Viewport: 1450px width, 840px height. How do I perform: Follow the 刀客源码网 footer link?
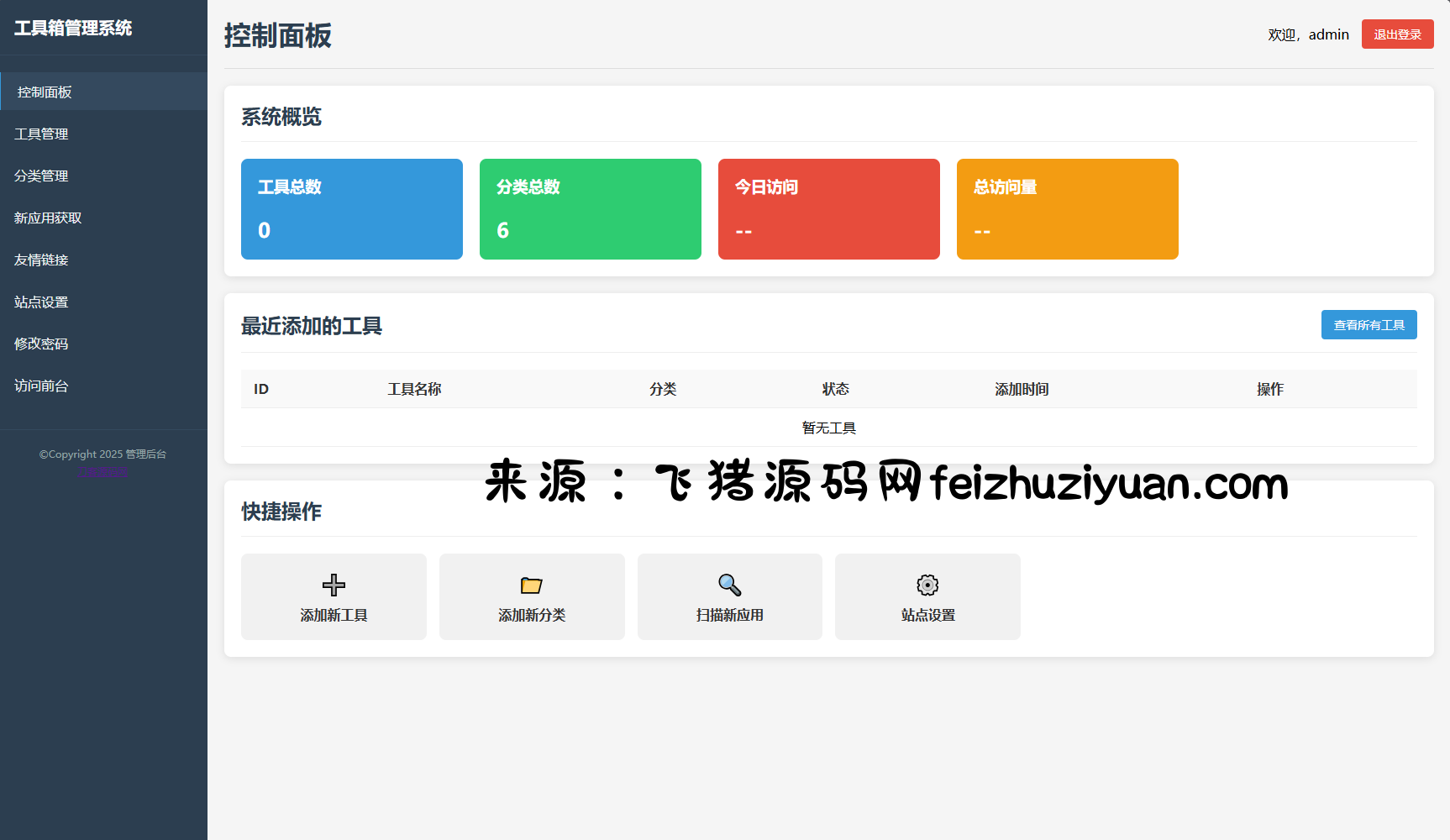103,471
